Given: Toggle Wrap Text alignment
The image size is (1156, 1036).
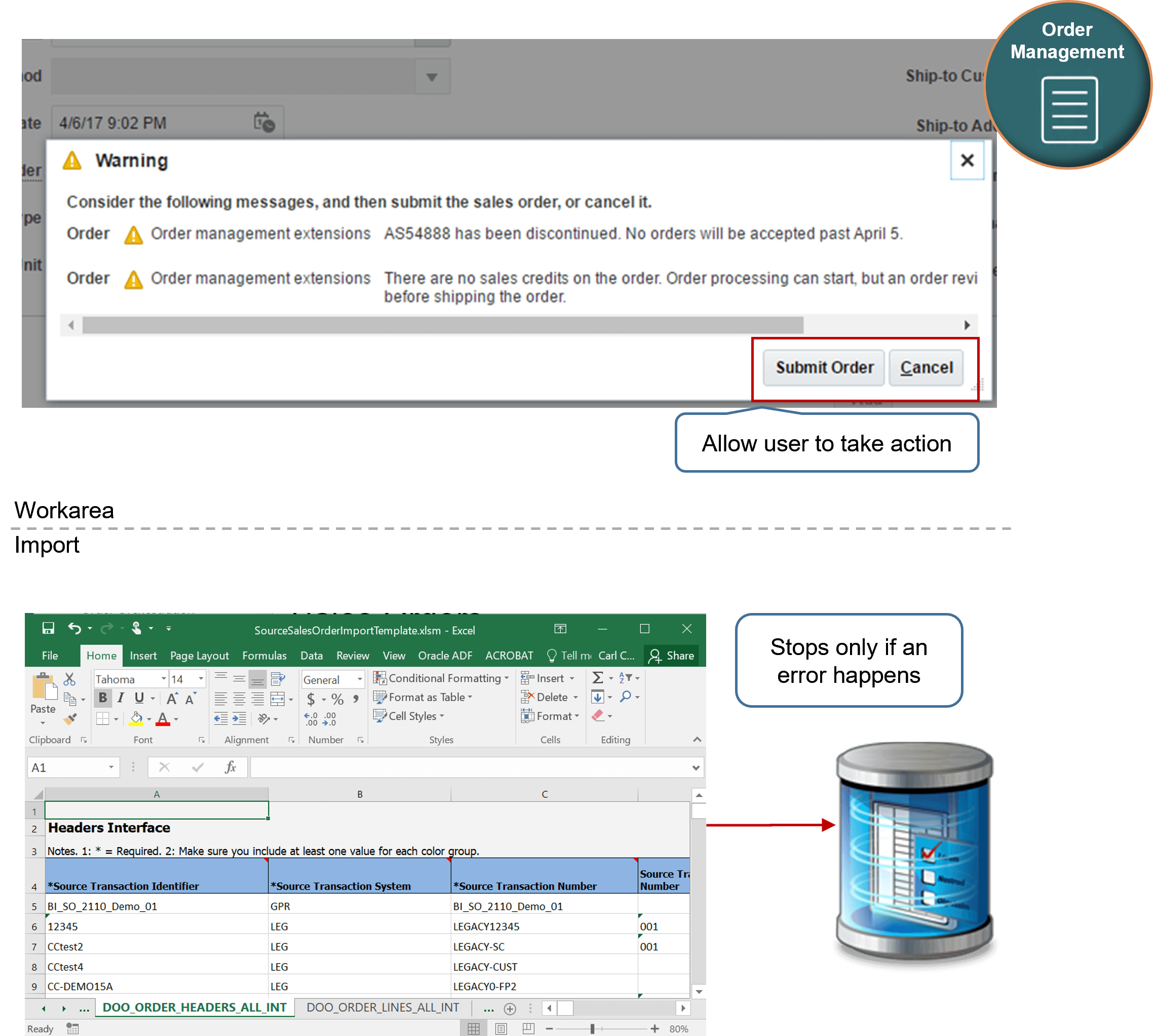Looking at the screenshot, I should point(277,678).
